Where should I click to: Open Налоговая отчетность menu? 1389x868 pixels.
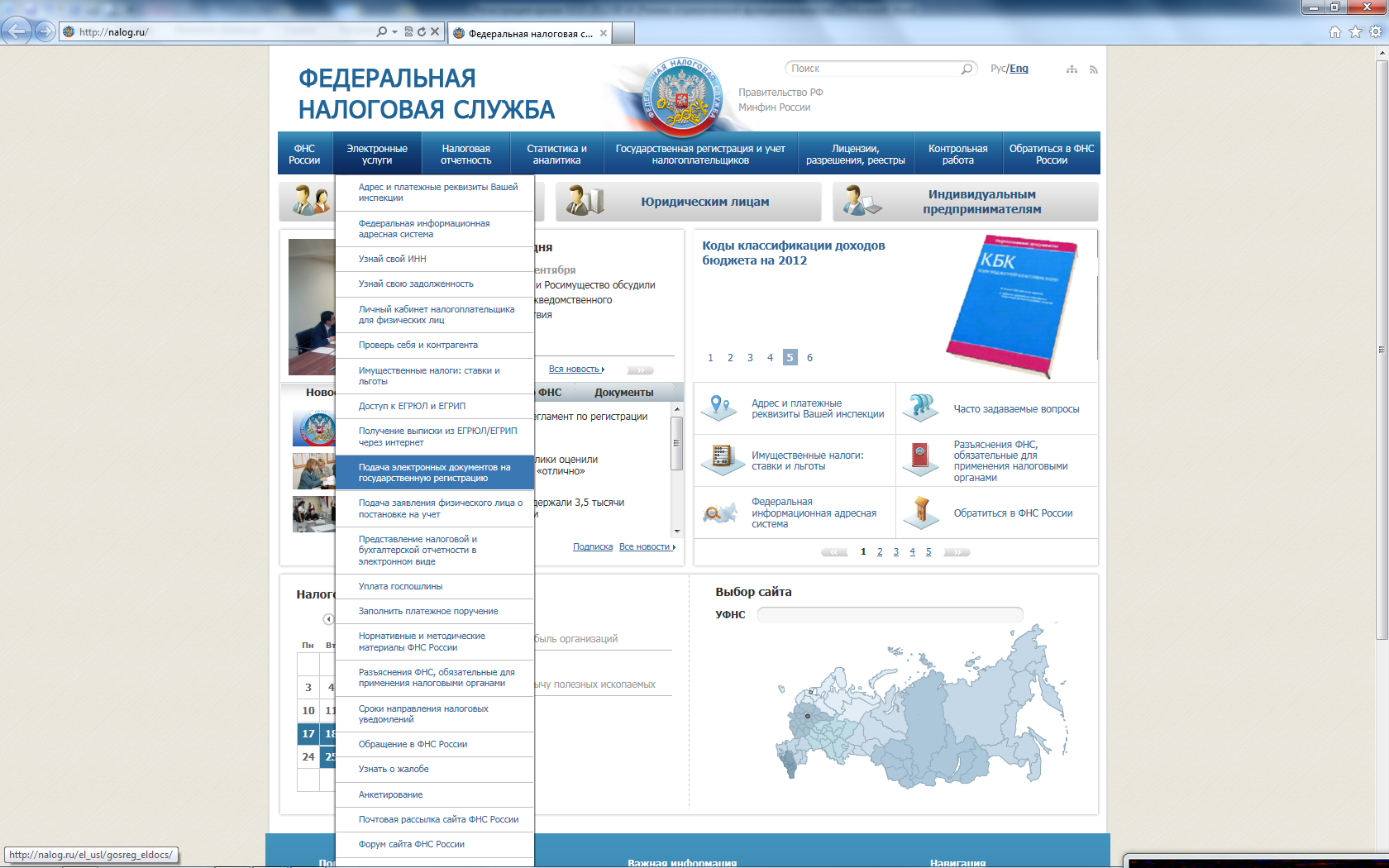(x=465, y=154)
